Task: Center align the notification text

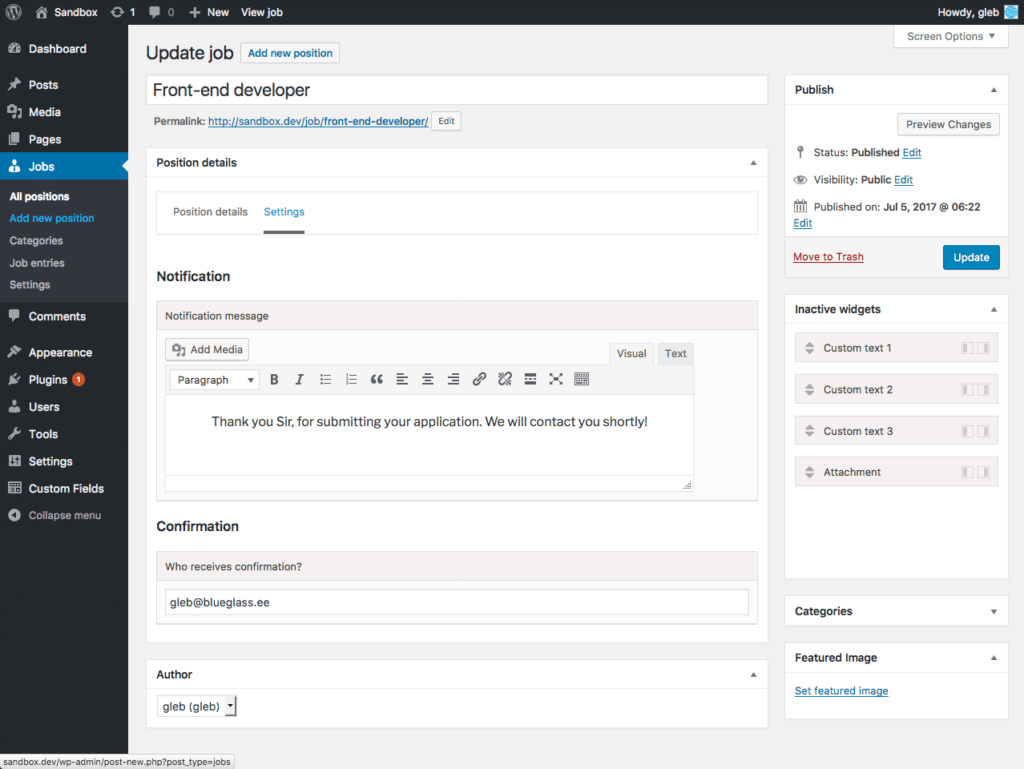Action: [x=428, y=380]
